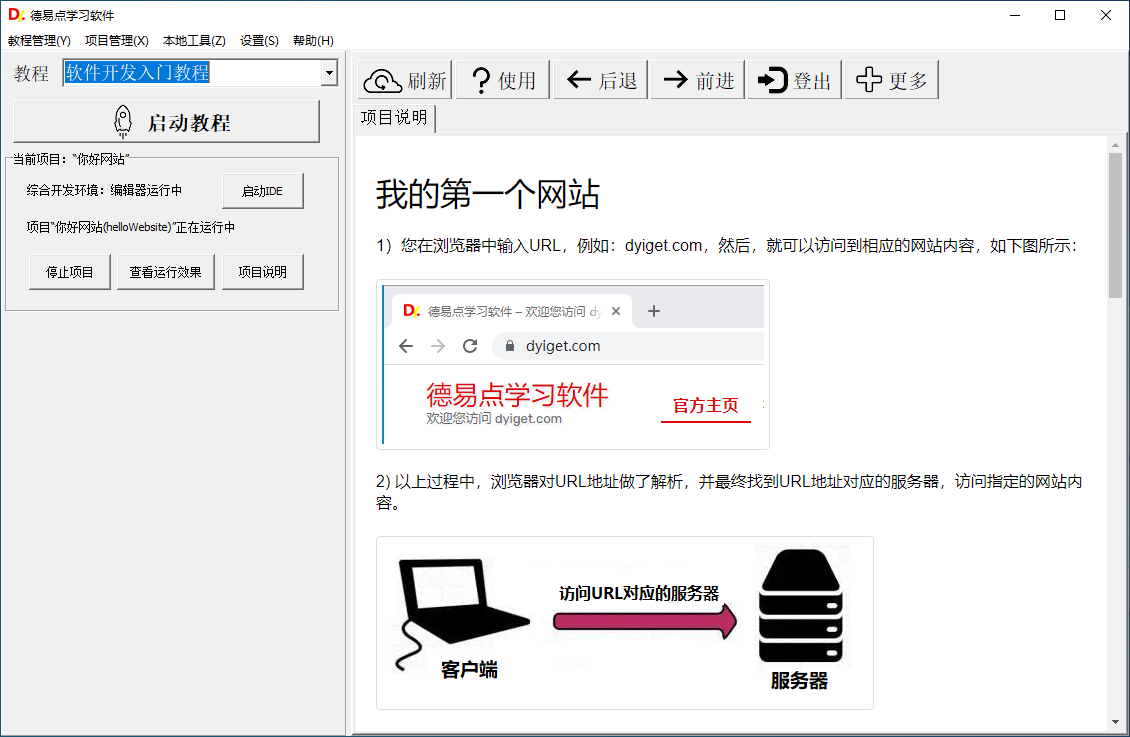Click the vertical scrollbar thumb
The height and width of the screenshot is (737, 1130).
(x=1116, y=225)
